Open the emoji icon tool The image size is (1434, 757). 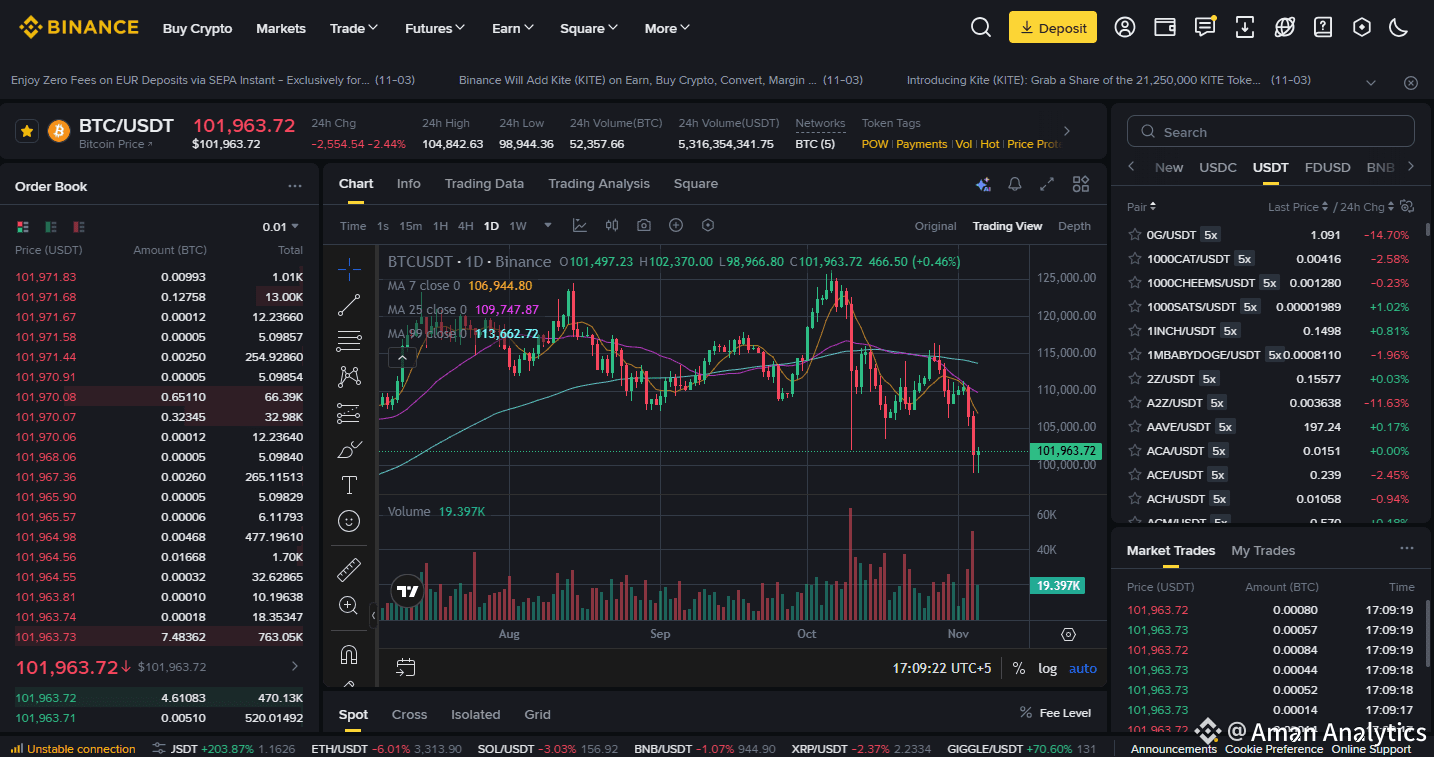(349, 521)
